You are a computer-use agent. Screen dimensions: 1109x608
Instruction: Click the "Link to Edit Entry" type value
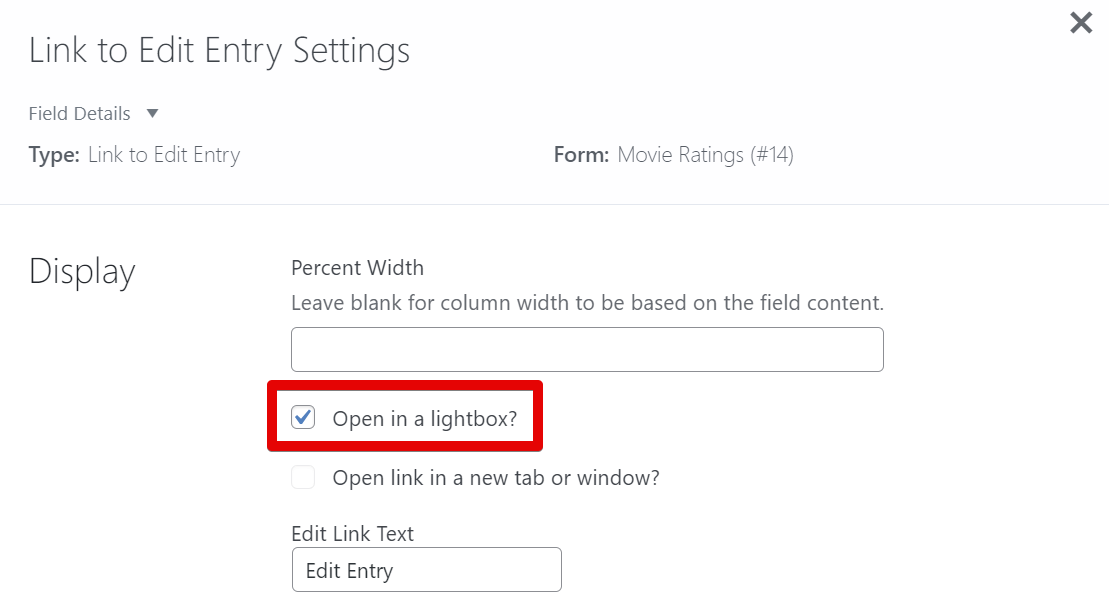[x=164, y=155]
